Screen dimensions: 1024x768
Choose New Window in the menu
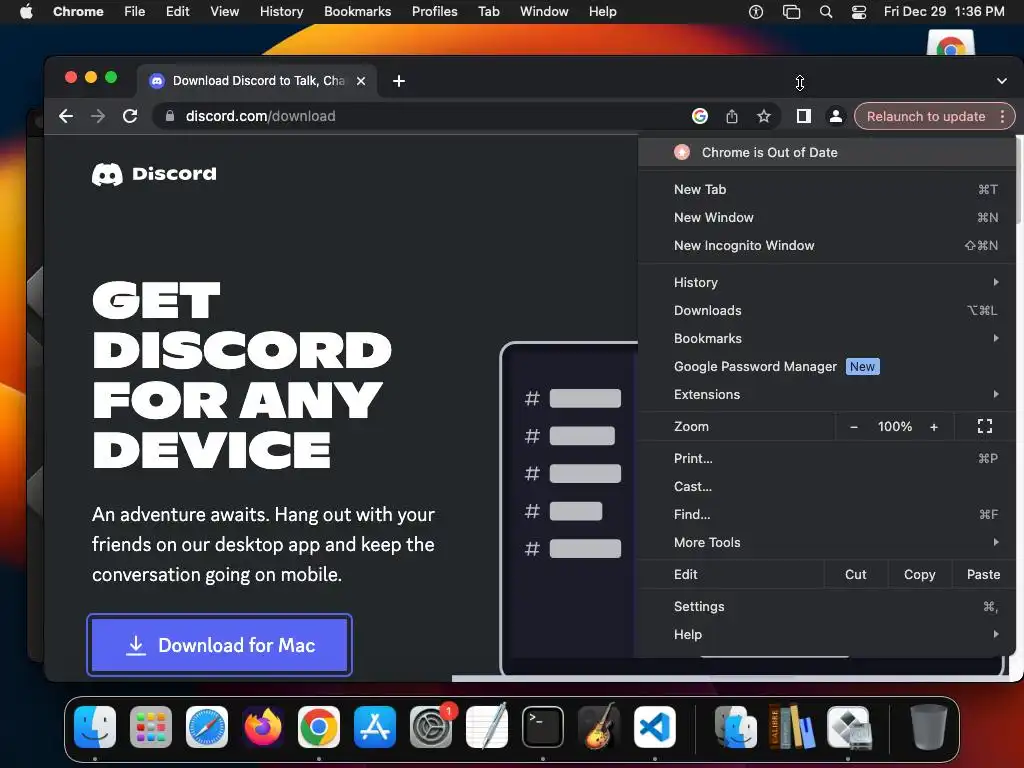(826, 217)
